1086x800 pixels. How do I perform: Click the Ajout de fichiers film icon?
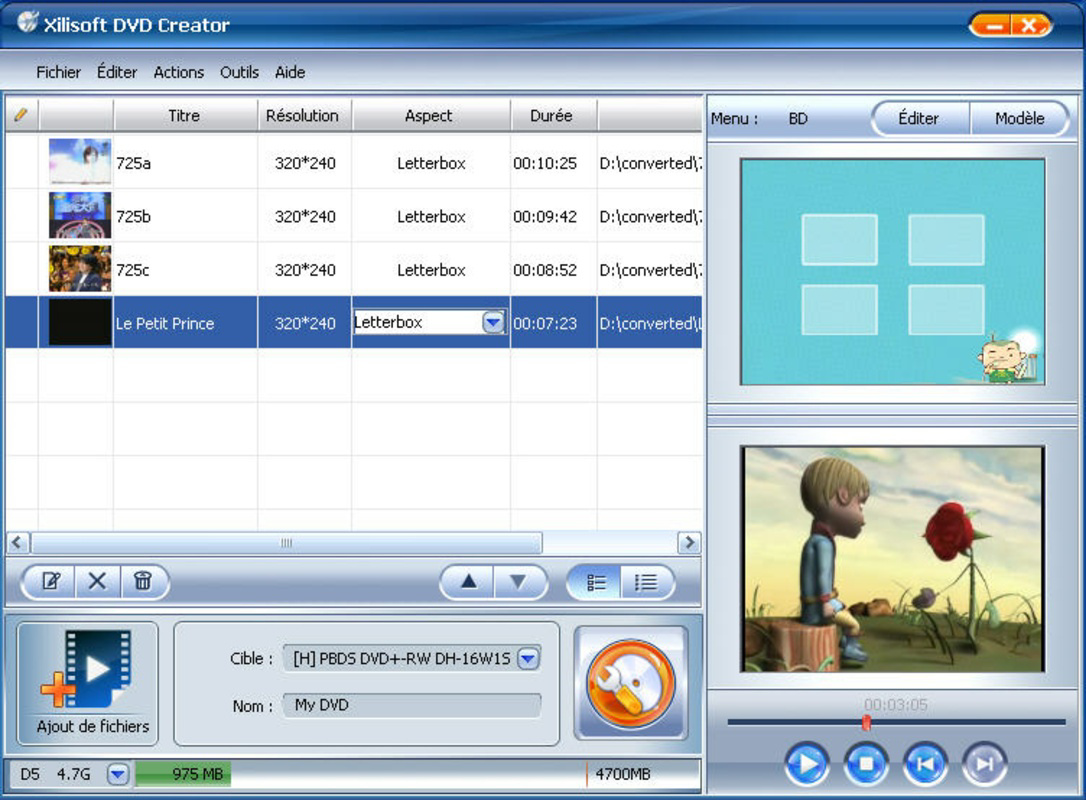pyautogui.click(x=87, y=668)
